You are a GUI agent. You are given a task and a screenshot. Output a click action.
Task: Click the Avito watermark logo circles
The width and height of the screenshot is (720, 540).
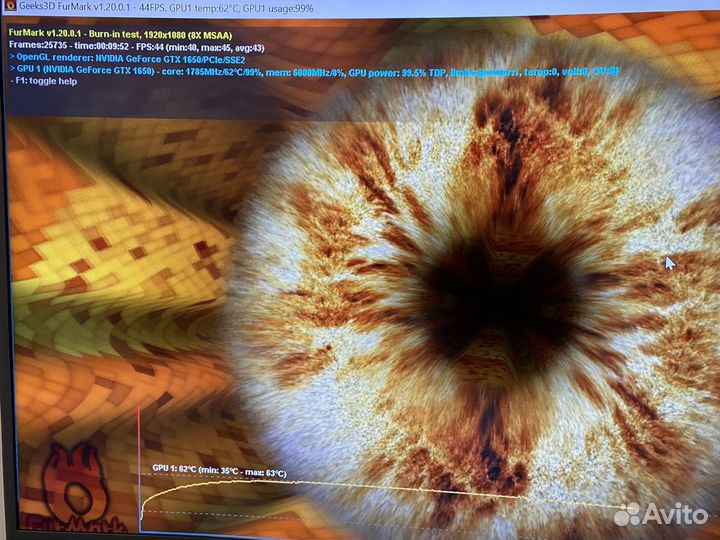[x=627, y=515]
